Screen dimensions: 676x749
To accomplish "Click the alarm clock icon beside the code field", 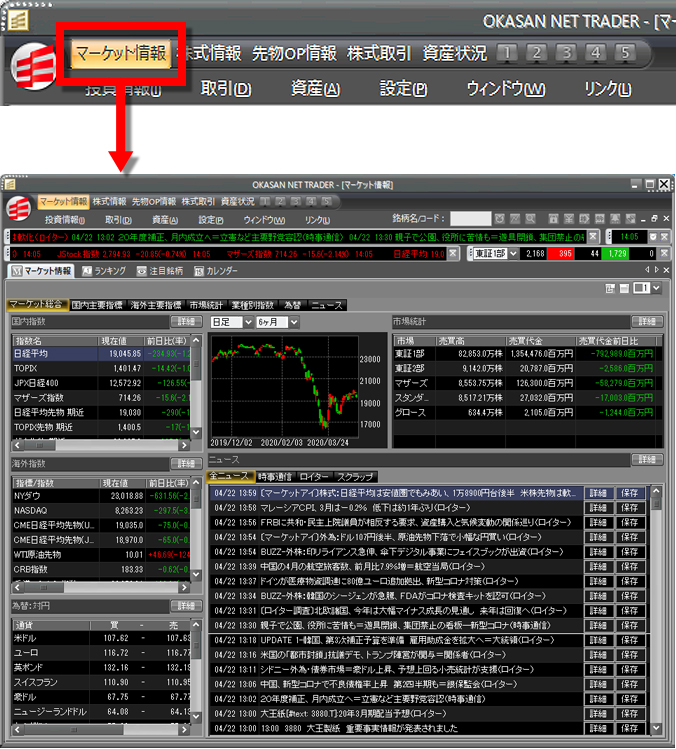I will click(500, 219).
